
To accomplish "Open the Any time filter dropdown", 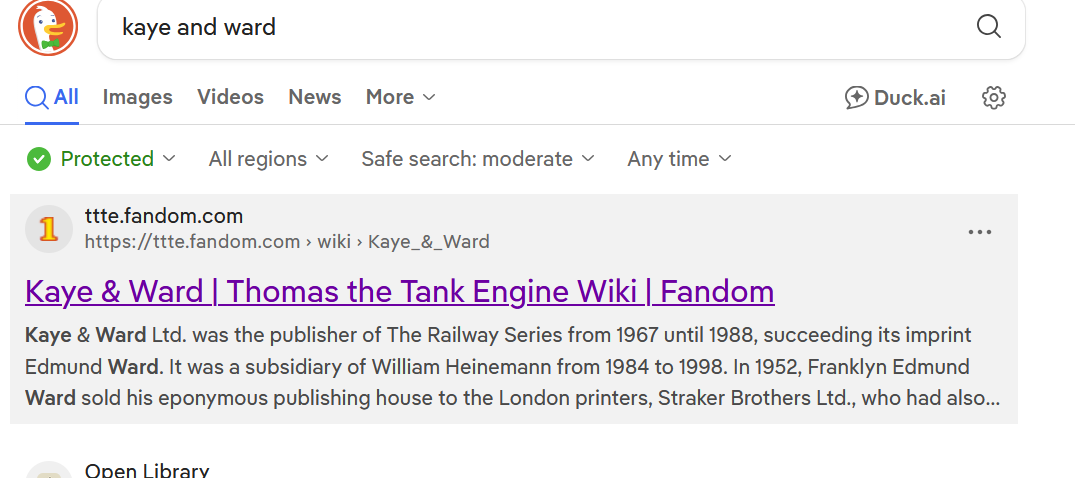I will 679,159.
